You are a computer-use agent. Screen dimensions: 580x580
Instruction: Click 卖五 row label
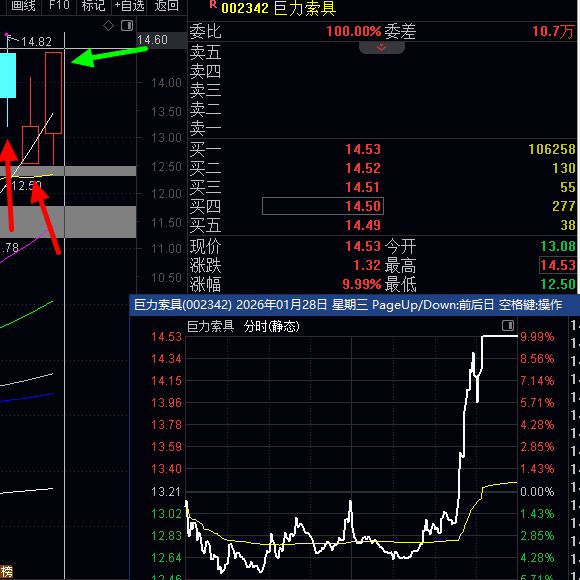[x=205, y=53]
